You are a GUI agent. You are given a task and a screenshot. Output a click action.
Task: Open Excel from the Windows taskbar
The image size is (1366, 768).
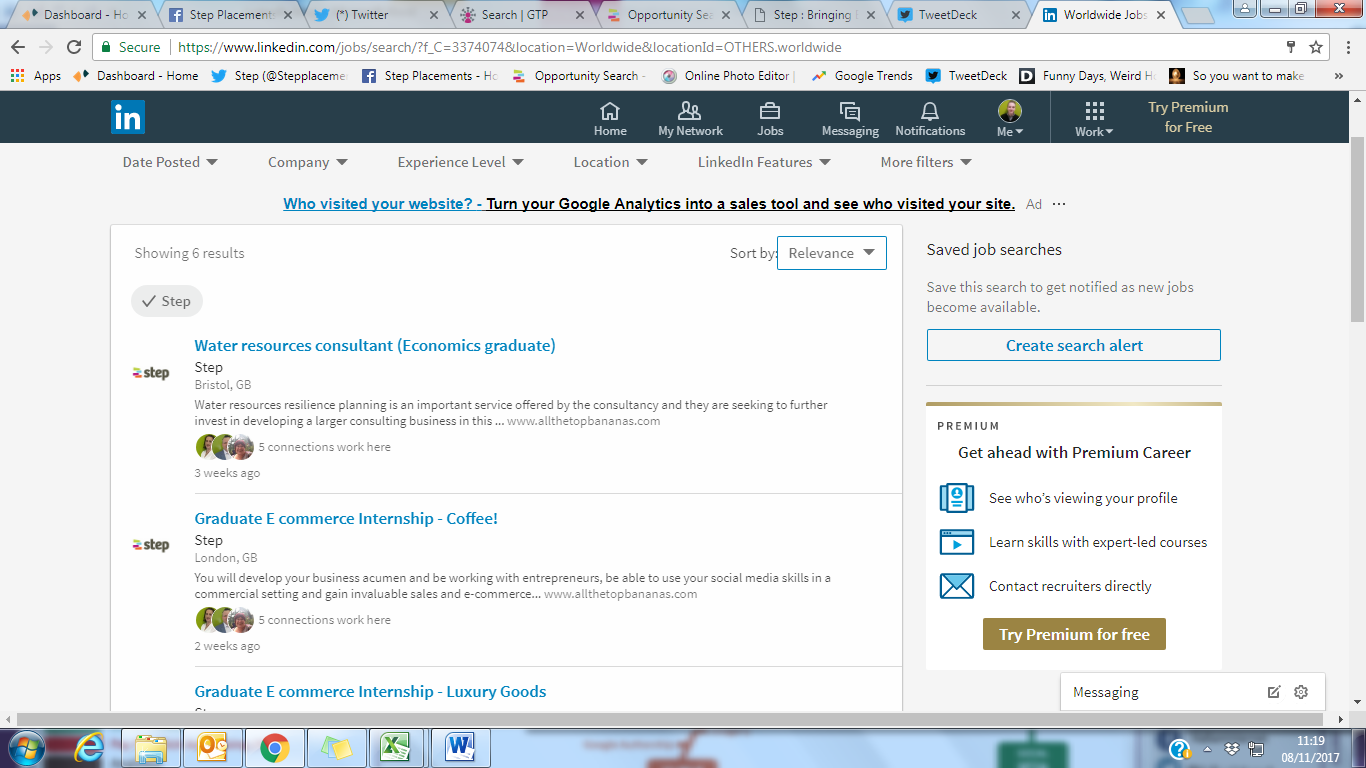point(397,747)
